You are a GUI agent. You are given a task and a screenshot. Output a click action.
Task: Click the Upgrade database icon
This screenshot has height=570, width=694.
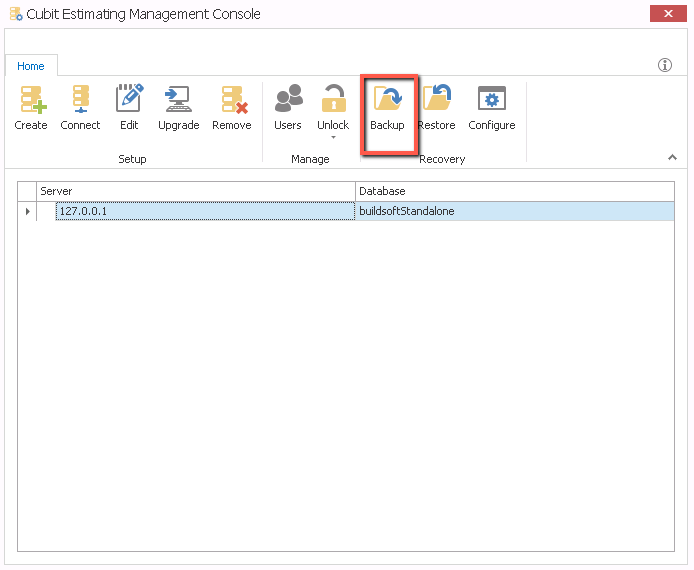[x=178, y=101]
